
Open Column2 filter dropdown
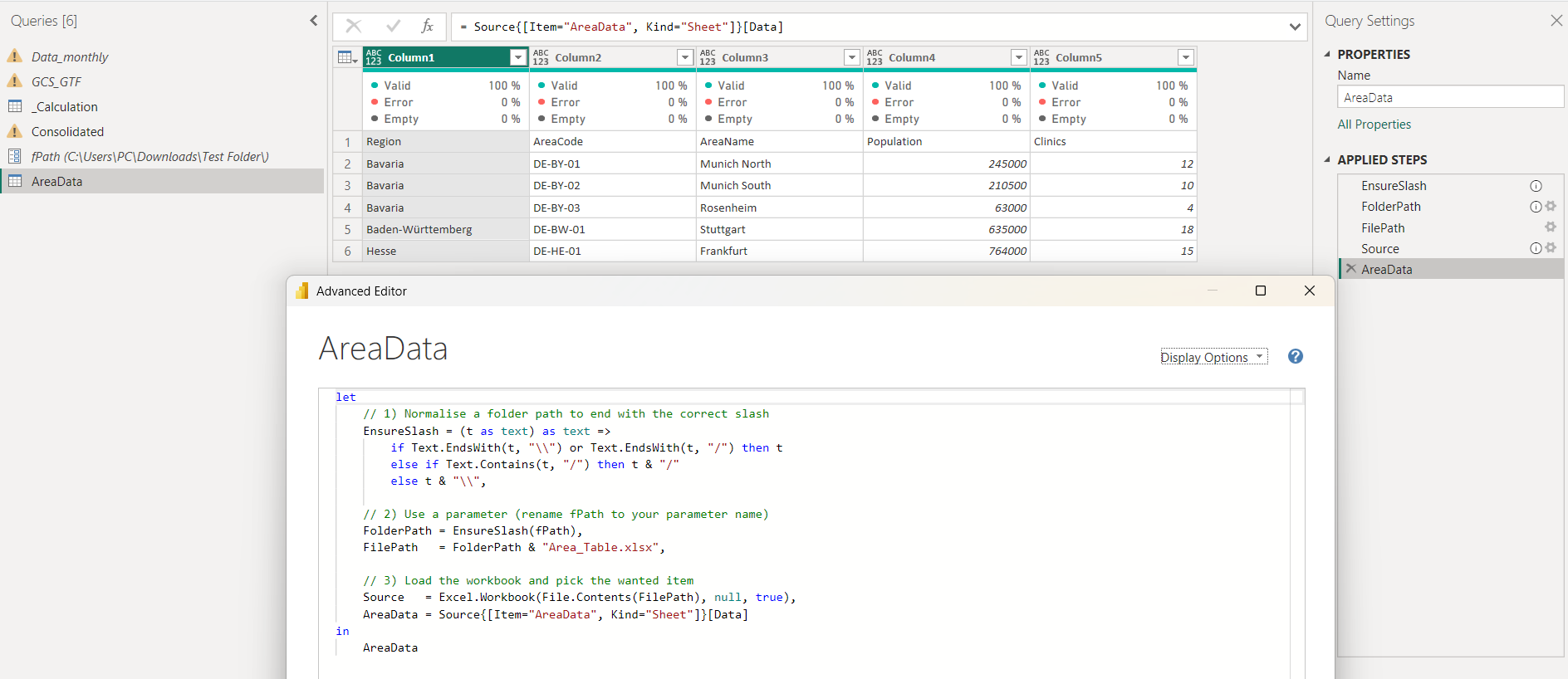(x=685, y=57)
